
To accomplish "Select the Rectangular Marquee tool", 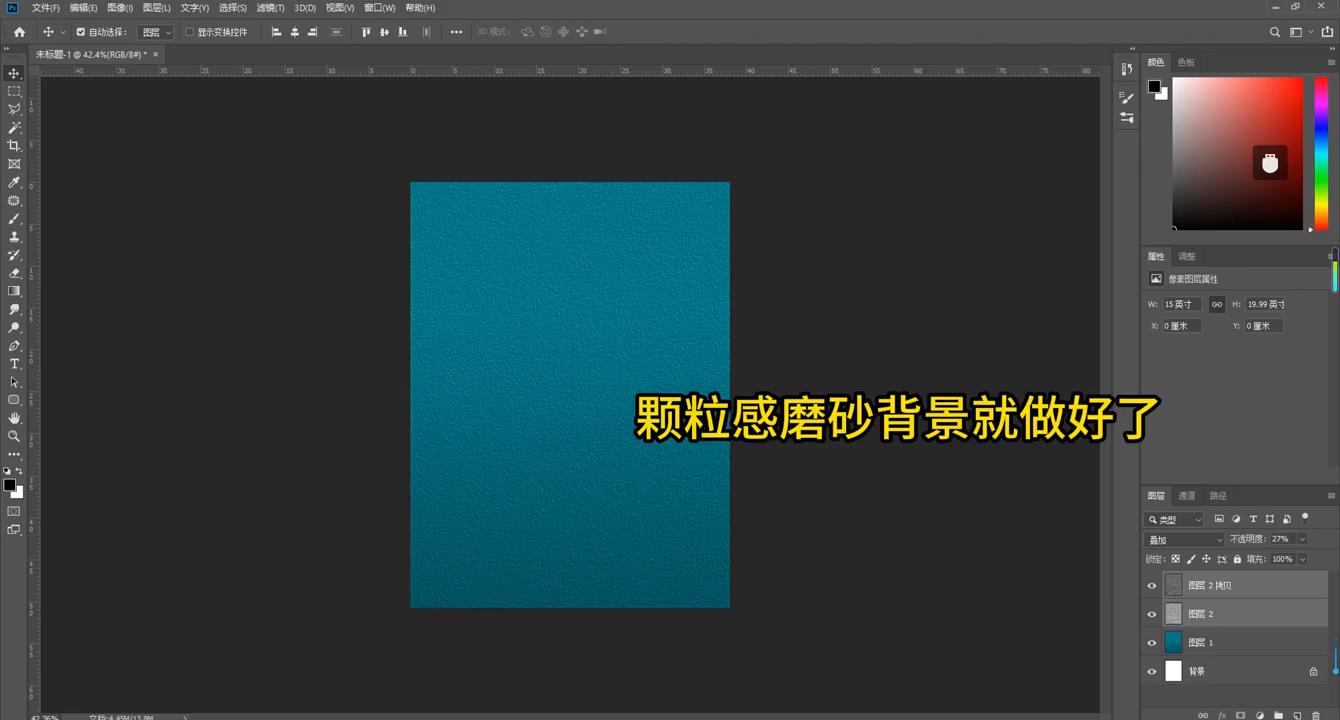I will click(14, 91).
